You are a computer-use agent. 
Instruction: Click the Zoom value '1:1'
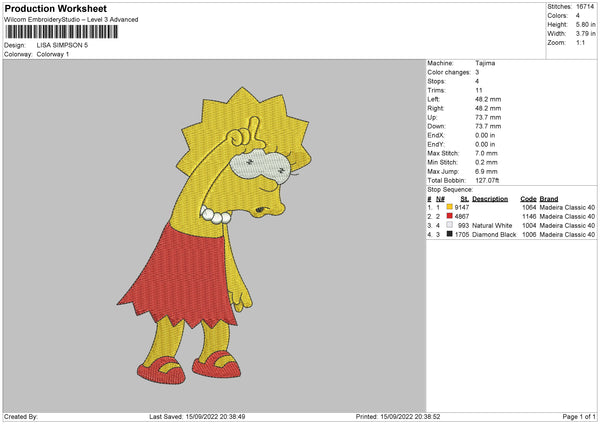coord(580,42)
